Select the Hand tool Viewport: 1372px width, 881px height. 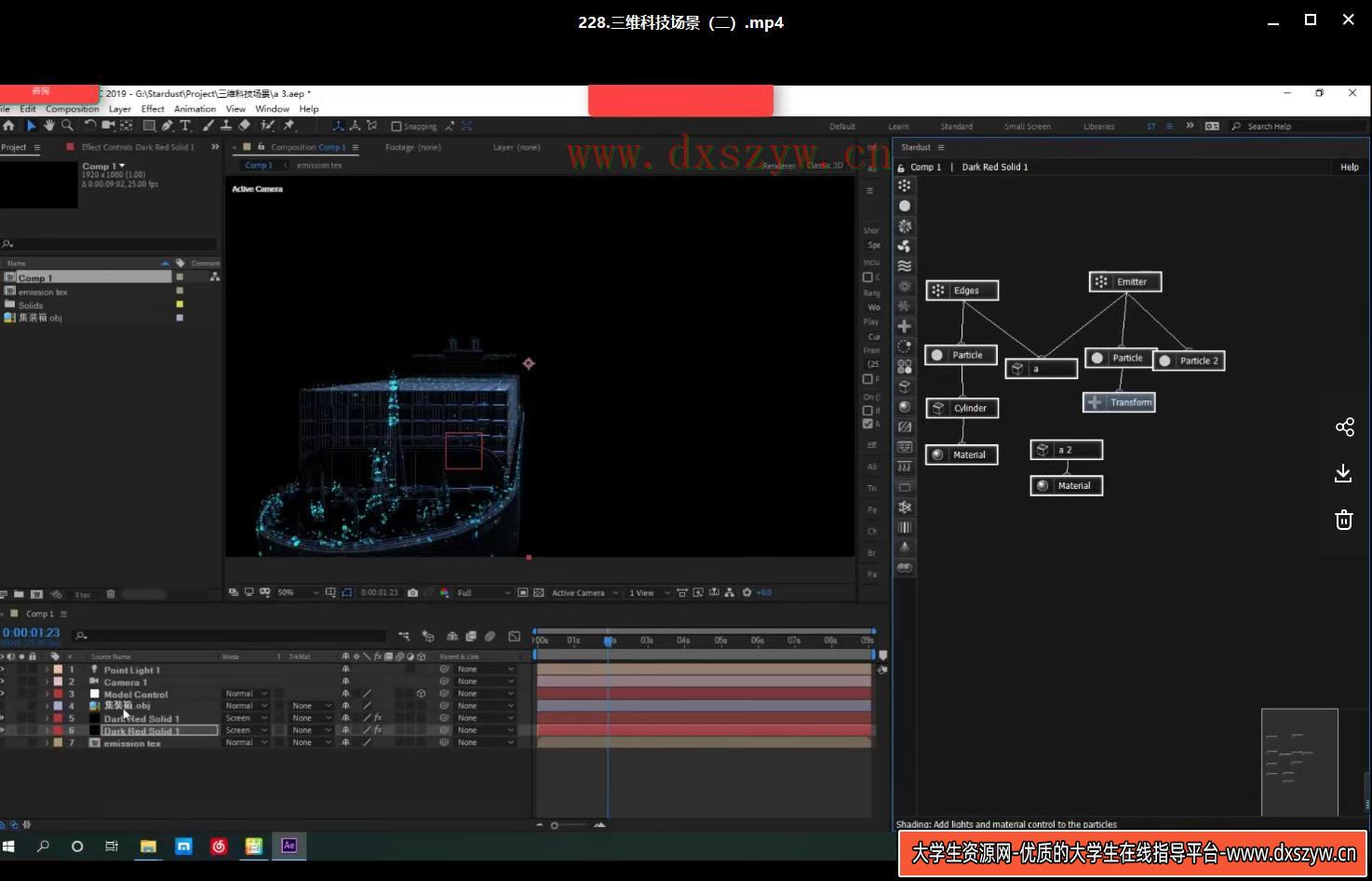click(48, 126)
